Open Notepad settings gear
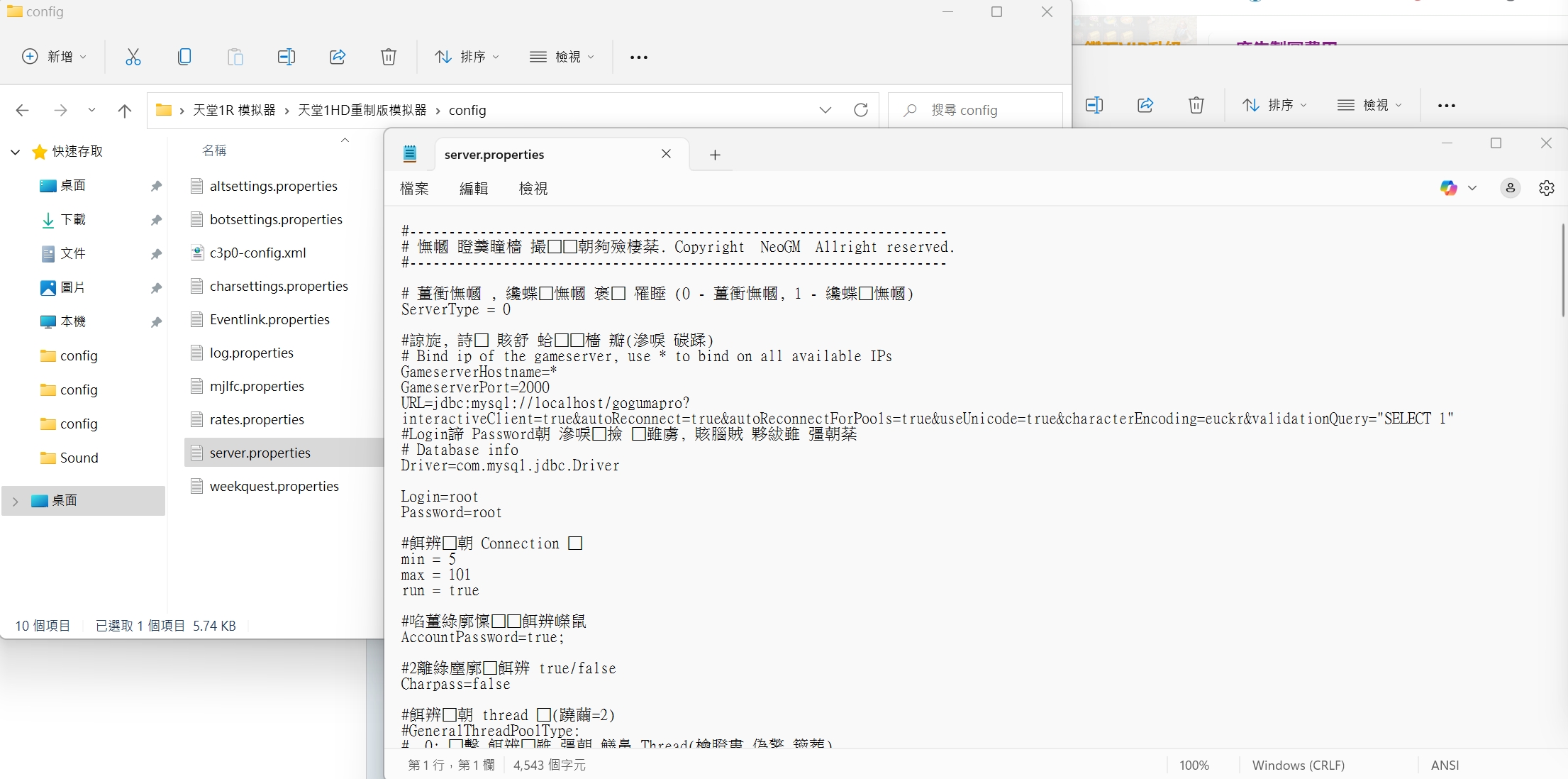 point(1547,188)
